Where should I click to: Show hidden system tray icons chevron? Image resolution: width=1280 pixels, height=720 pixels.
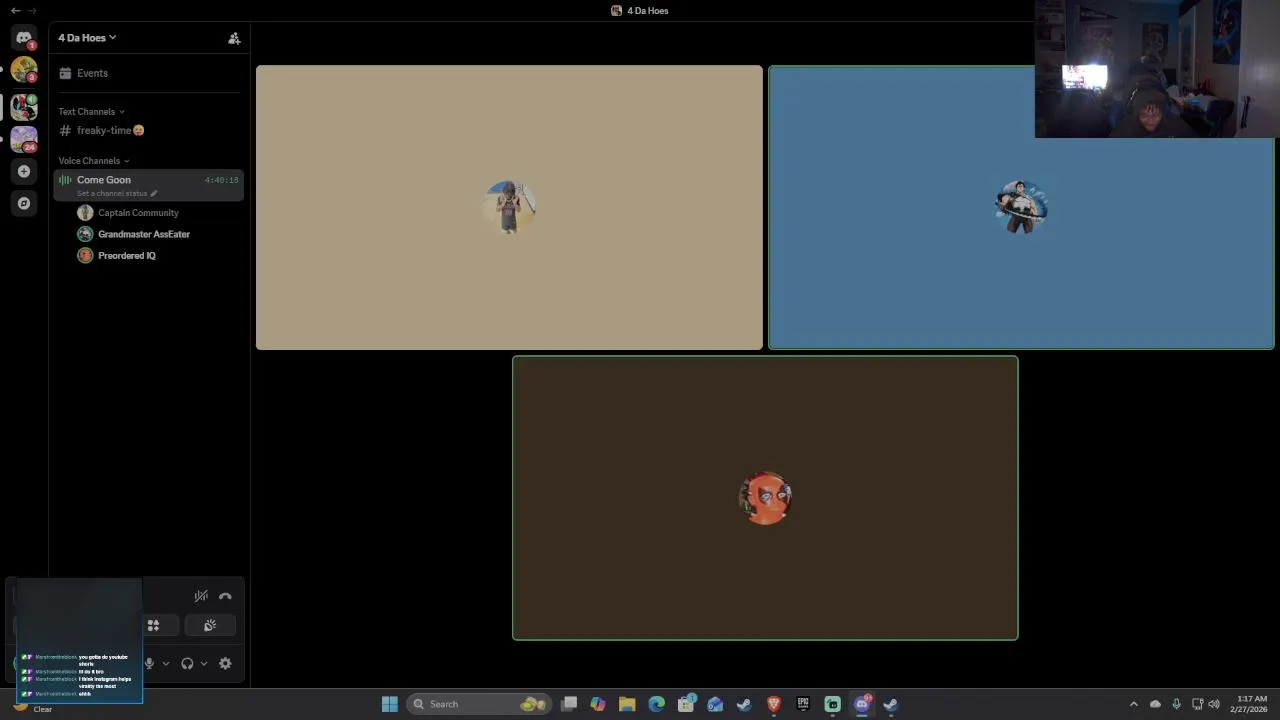pyautogui.click(x=1133, y=704)
